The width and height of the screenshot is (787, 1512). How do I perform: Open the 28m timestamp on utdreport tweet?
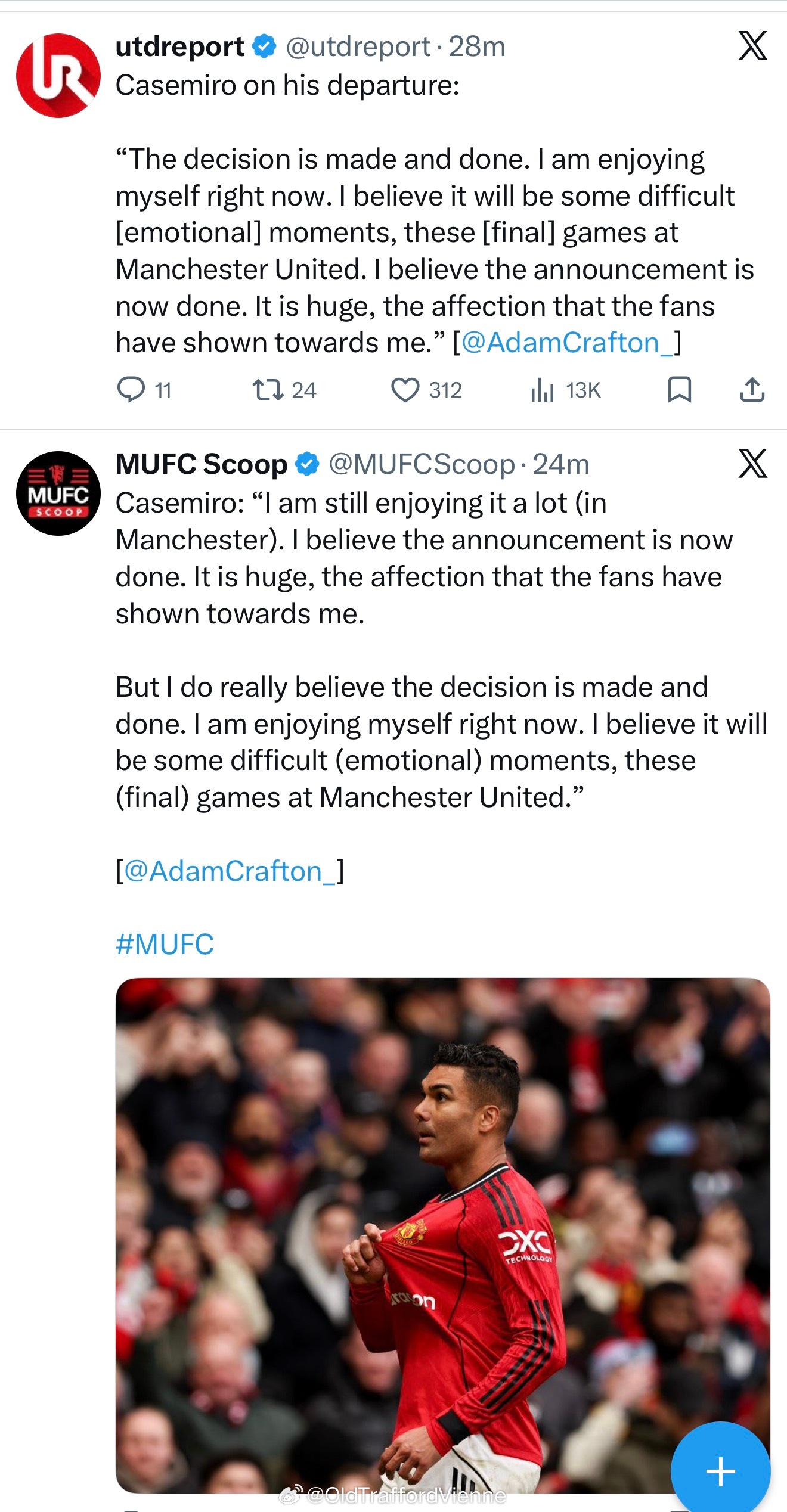(477, 46)
